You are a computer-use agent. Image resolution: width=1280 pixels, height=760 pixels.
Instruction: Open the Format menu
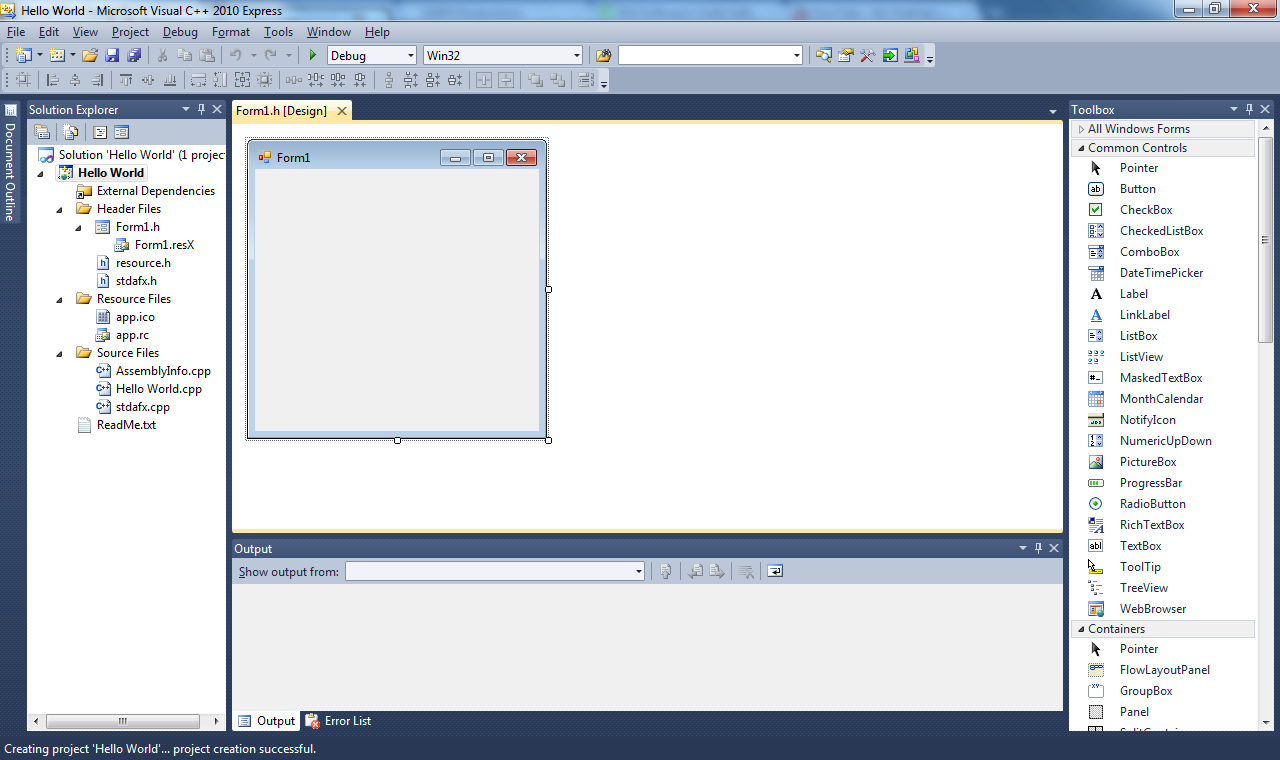[x=231, y=32]
